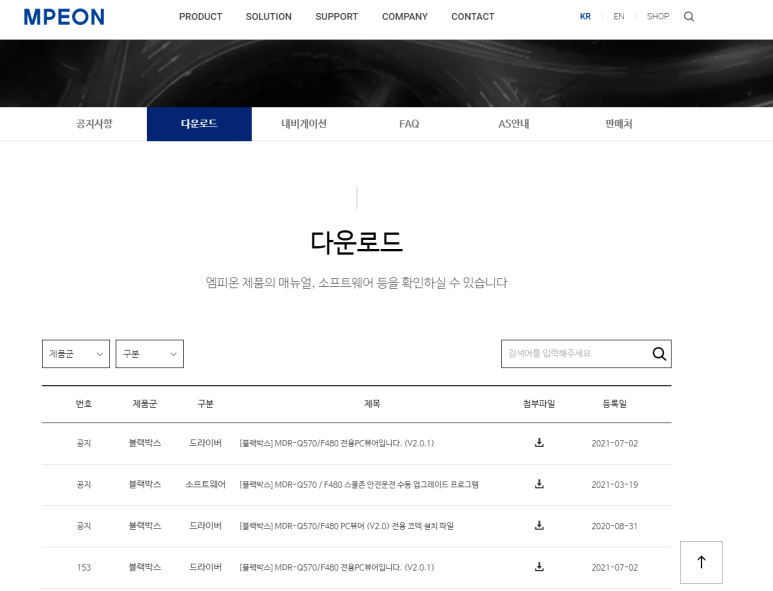This screenshot has width=773, height=591.
Task: Click the row number 153 cell
Action: pos(84,567)
